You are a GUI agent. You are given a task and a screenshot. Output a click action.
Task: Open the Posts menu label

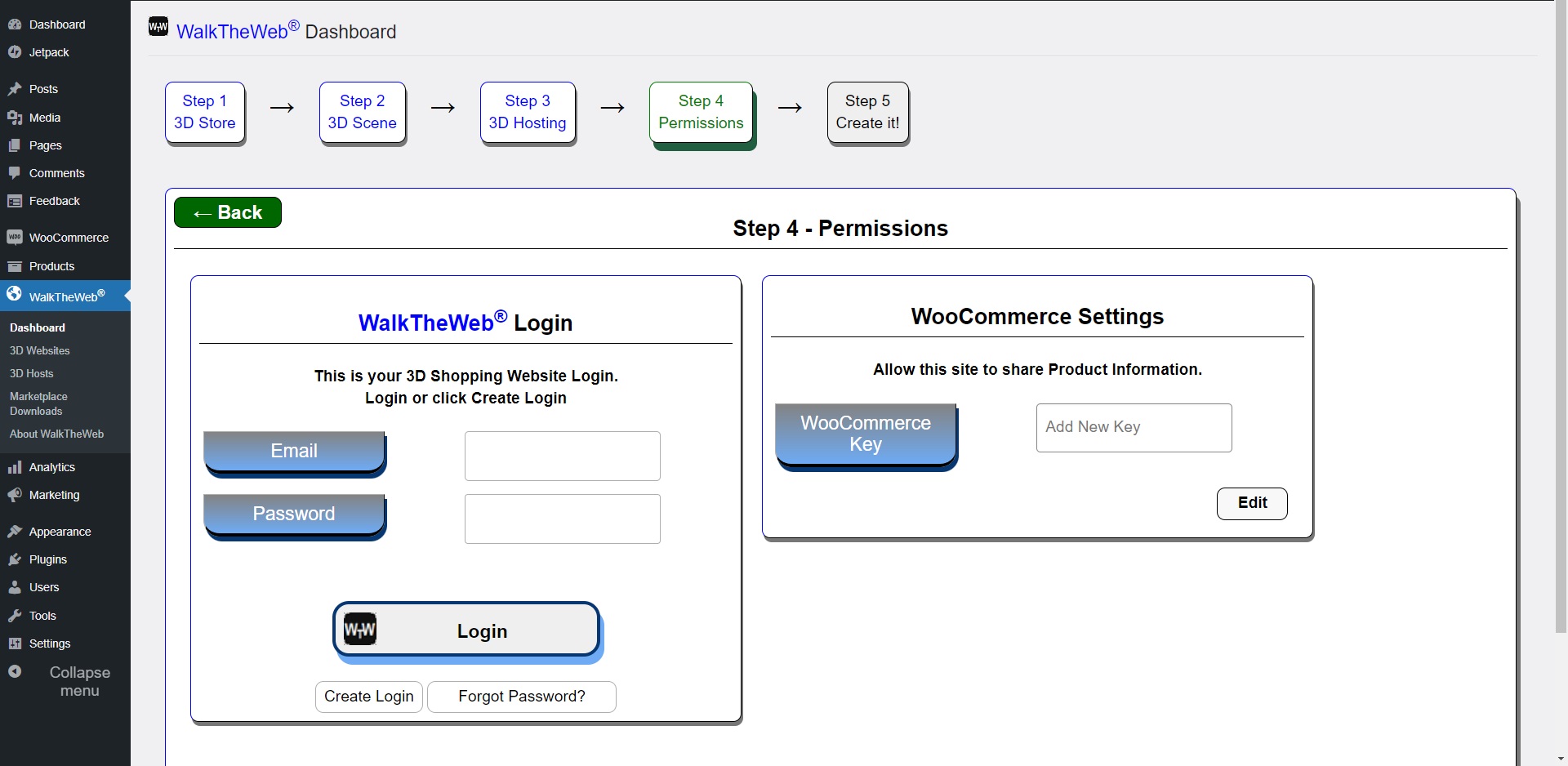click(x=43, y=89)
